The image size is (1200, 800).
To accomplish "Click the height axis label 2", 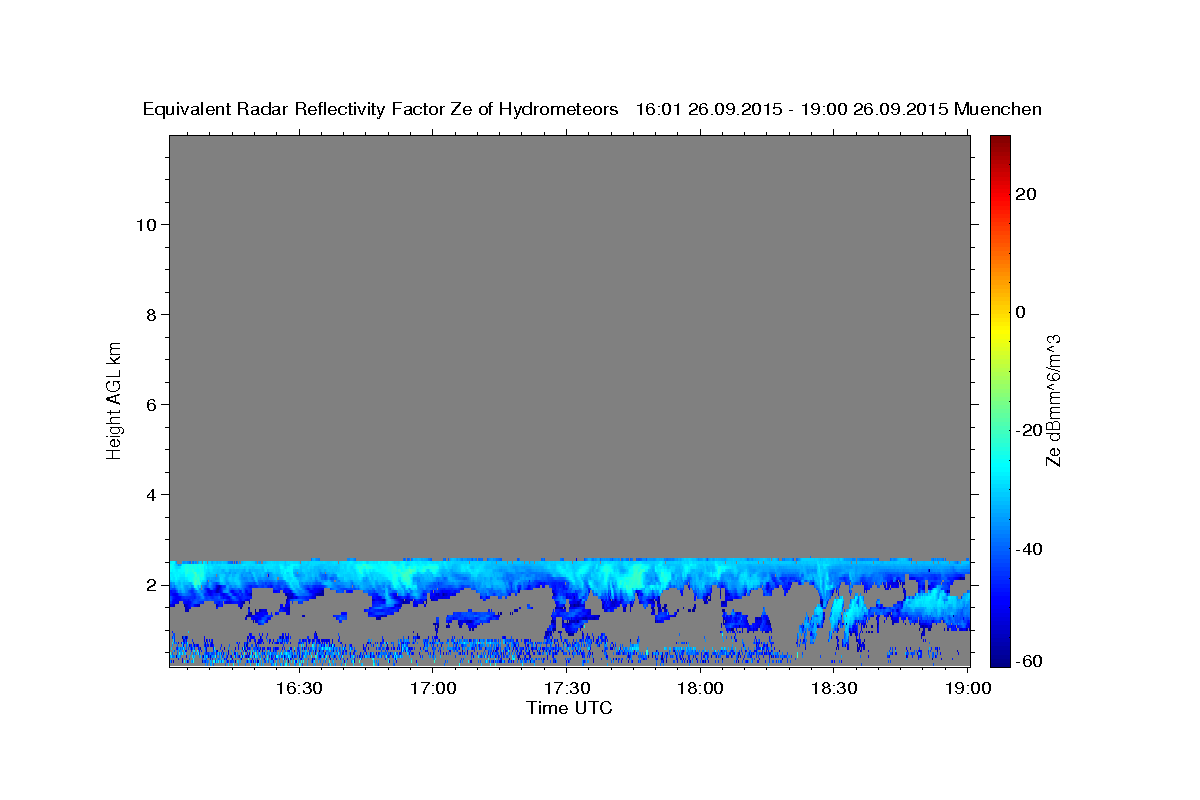I will click(x=150, y=585).
